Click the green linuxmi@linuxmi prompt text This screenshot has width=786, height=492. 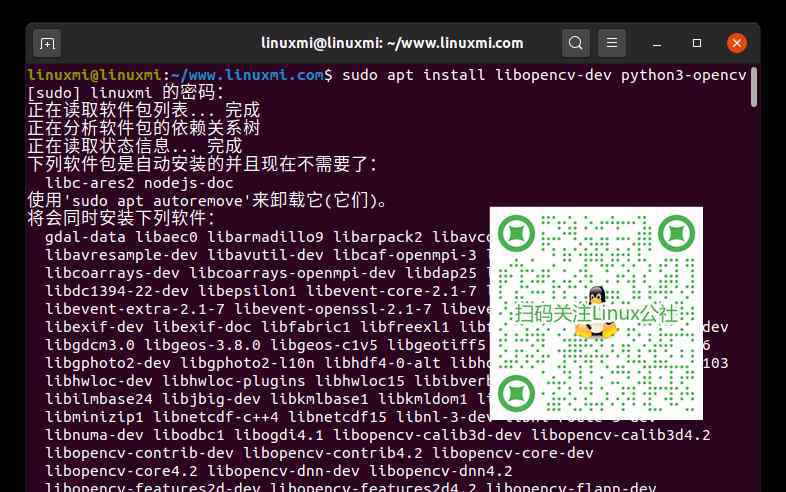94,75
